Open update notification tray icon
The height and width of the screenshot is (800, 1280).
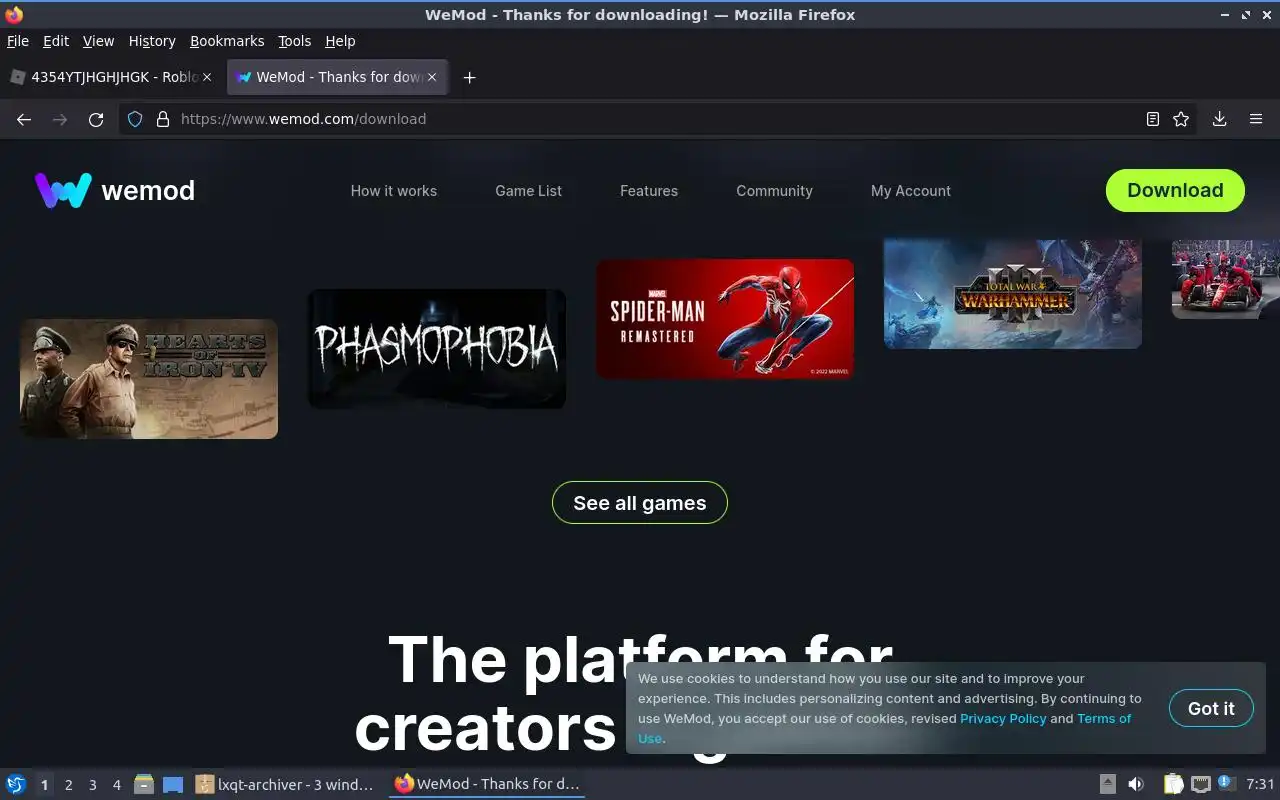(1226, 784)
